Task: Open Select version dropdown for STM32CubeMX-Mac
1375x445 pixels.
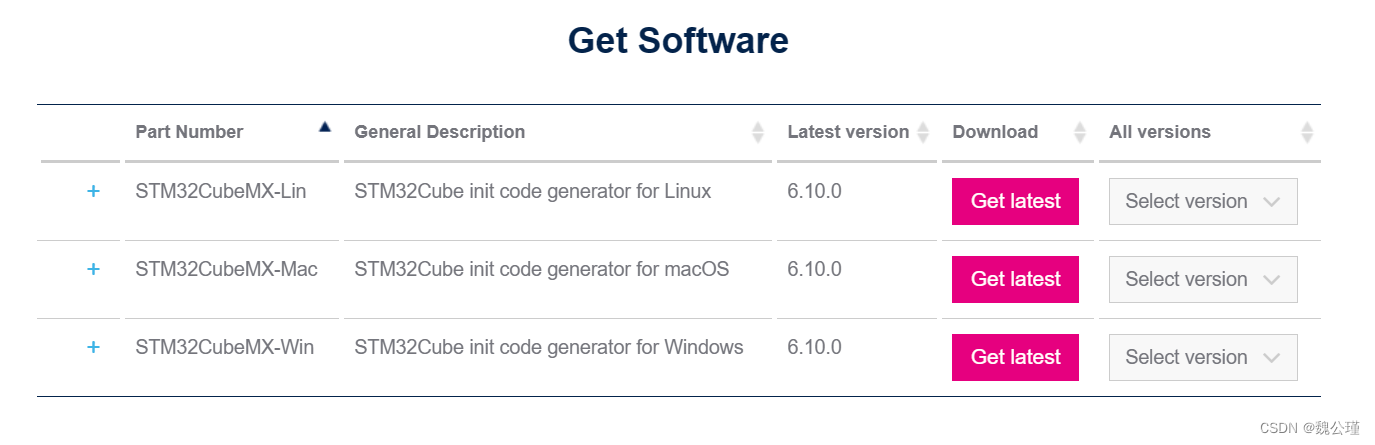Action: click(1203, 279)
